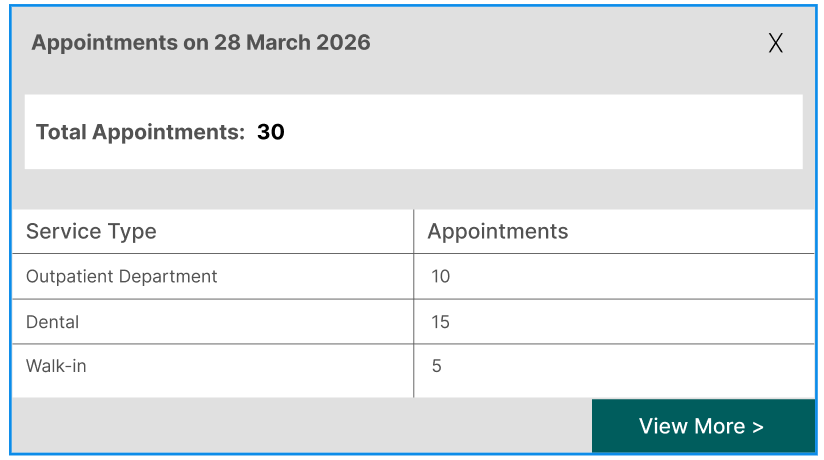The width and height of the screenshot is (824, 460).
Task: Select the Outpatient Department service row
Action: (x=121, y=277)
